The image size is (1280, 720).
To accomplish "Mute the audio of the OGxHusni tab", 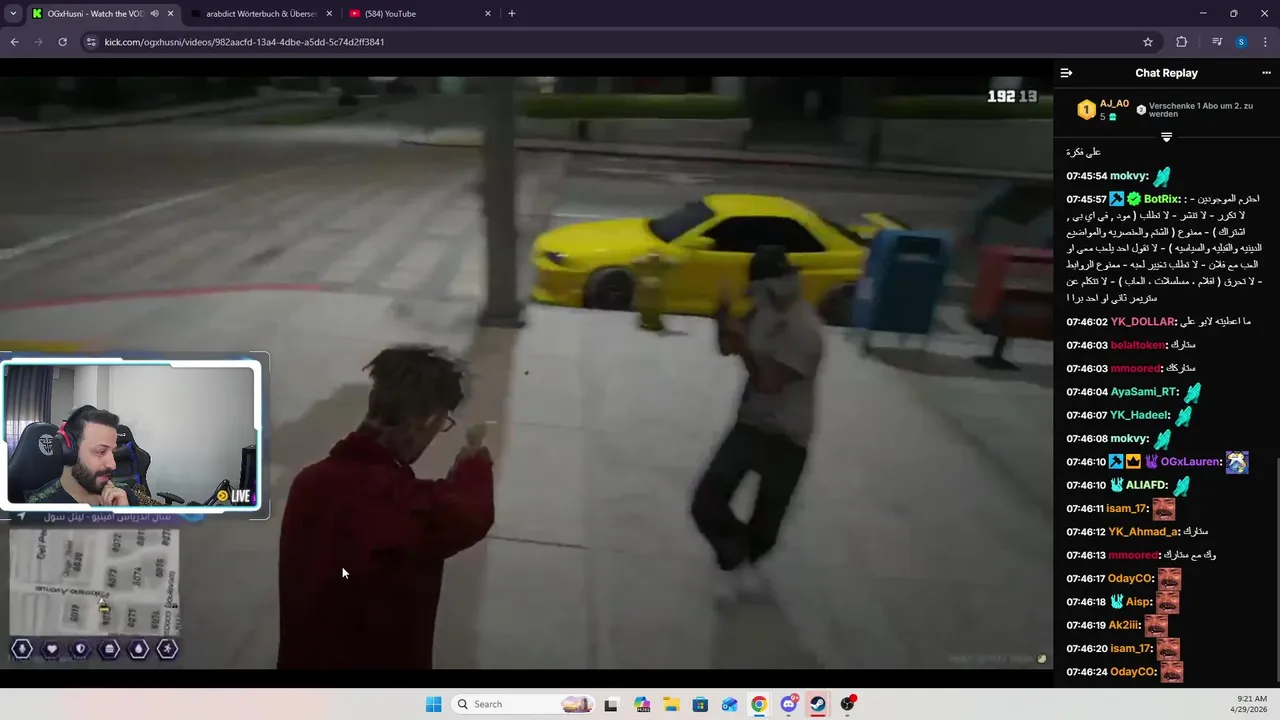I will (x=154, y=14).
